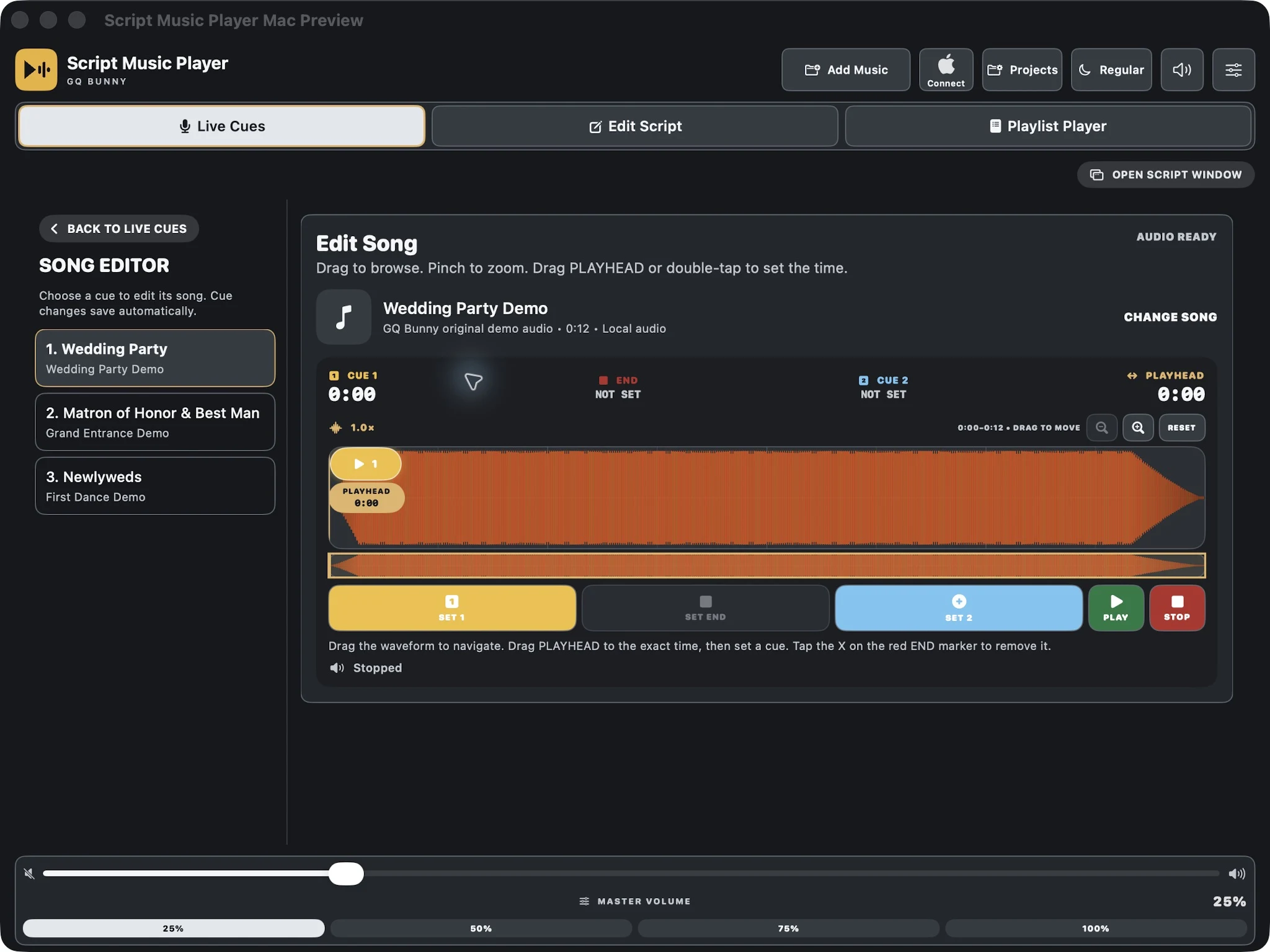This screenshot has height=952, width=1270.
Task: Click the PLAYHEAD 0:00 marker on waveform
Action: coord(366,497)
